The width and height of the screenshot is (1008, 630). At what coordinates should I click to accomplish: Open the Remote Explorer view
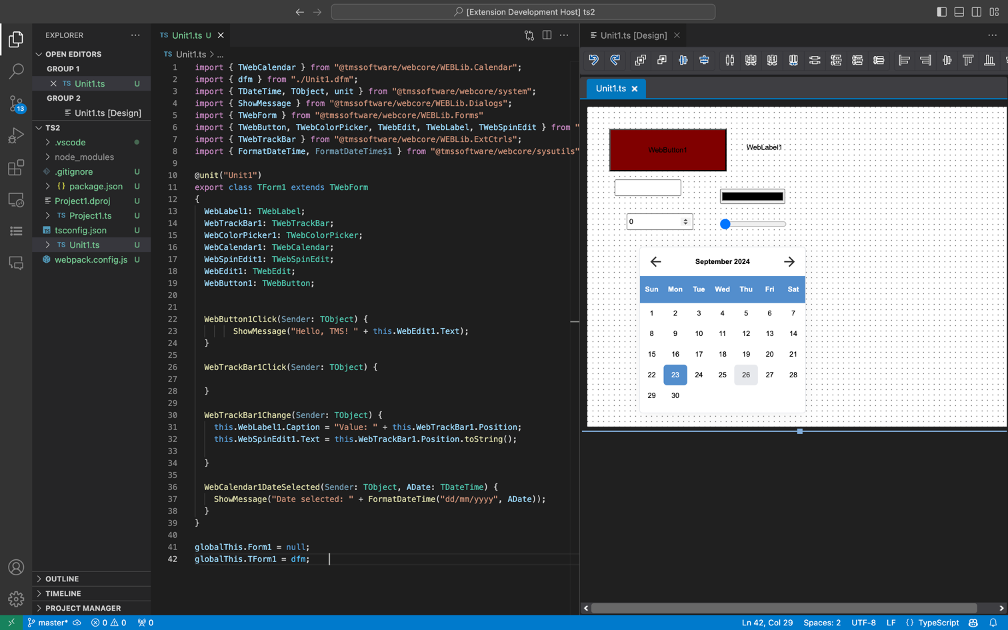16,199
